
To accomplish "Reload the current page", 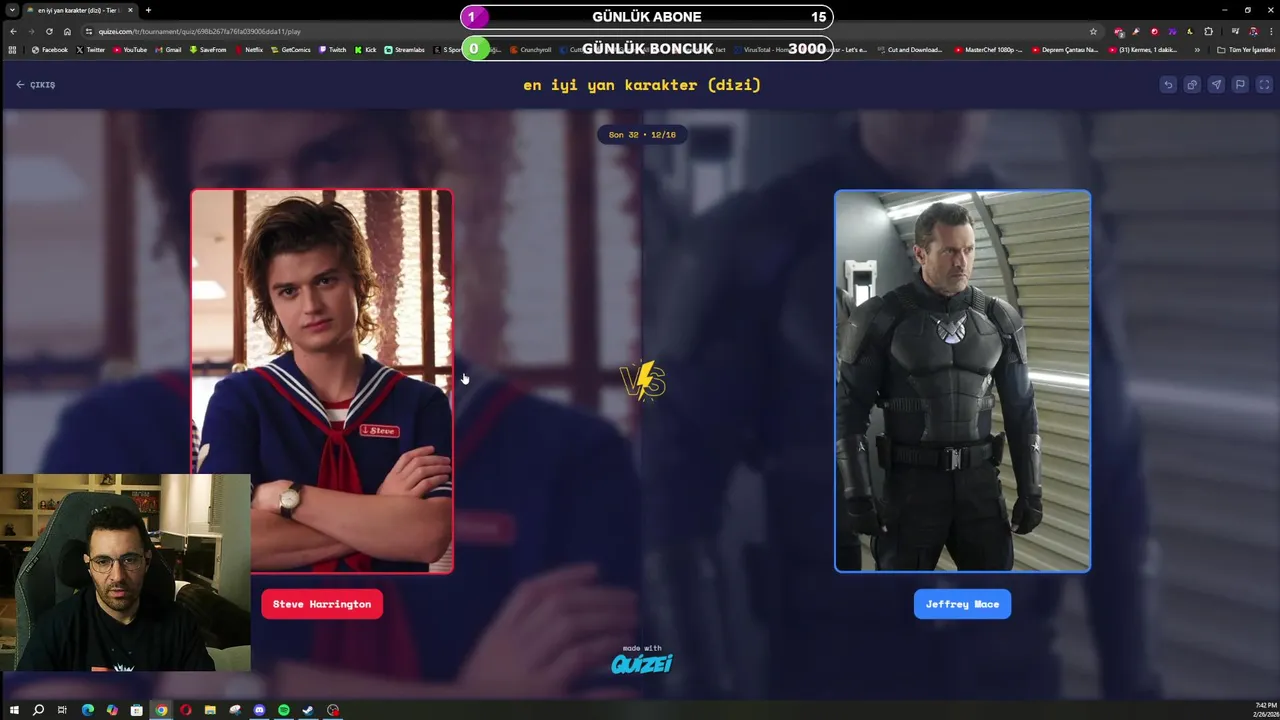I will 49,31.
